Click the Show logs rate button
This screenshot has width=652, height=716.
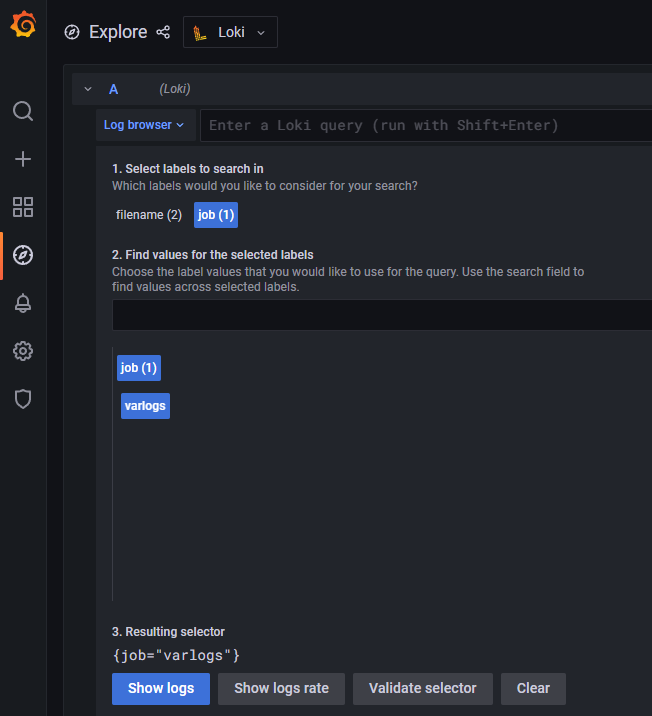click(x=281, y=689)
